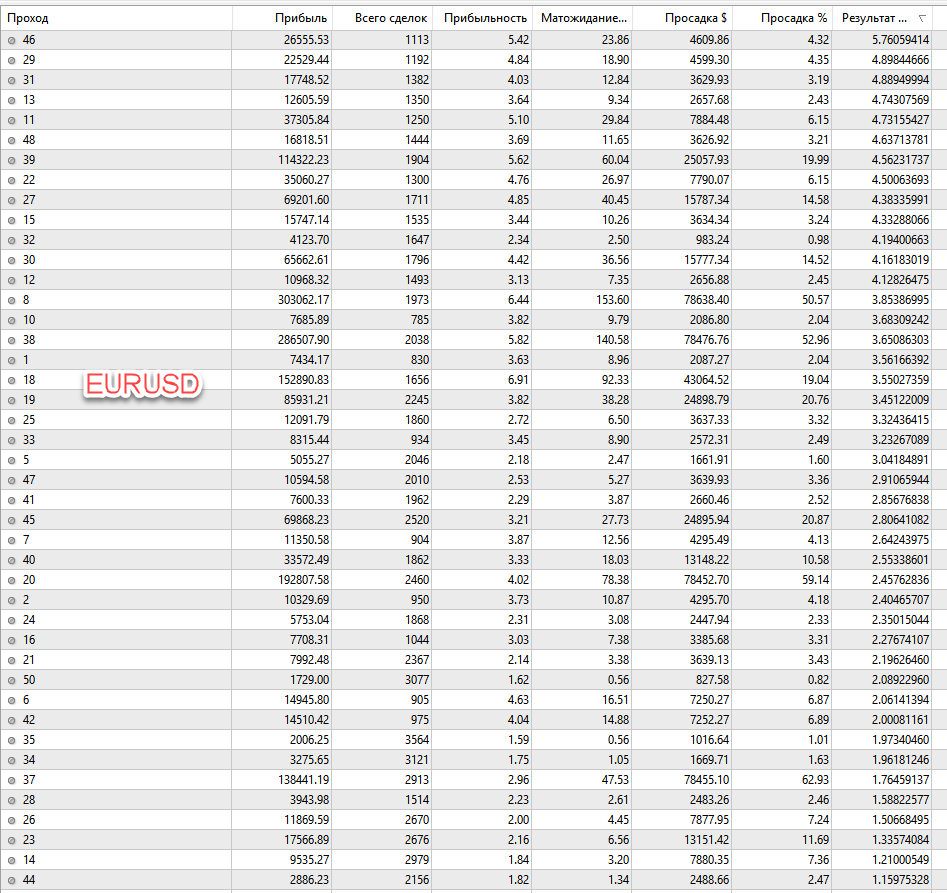Select pass number 41
The width and height of the screenshot is (947, 893).
(28, 500)
